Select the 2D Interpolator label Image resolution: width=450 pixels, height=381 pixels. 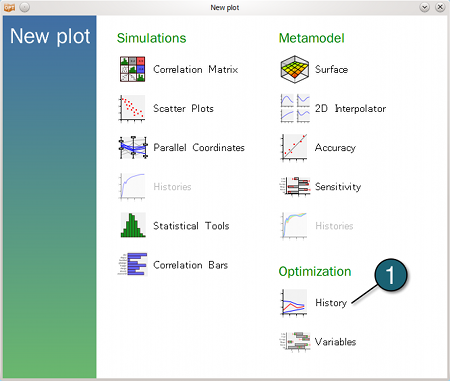pos(350,108)
